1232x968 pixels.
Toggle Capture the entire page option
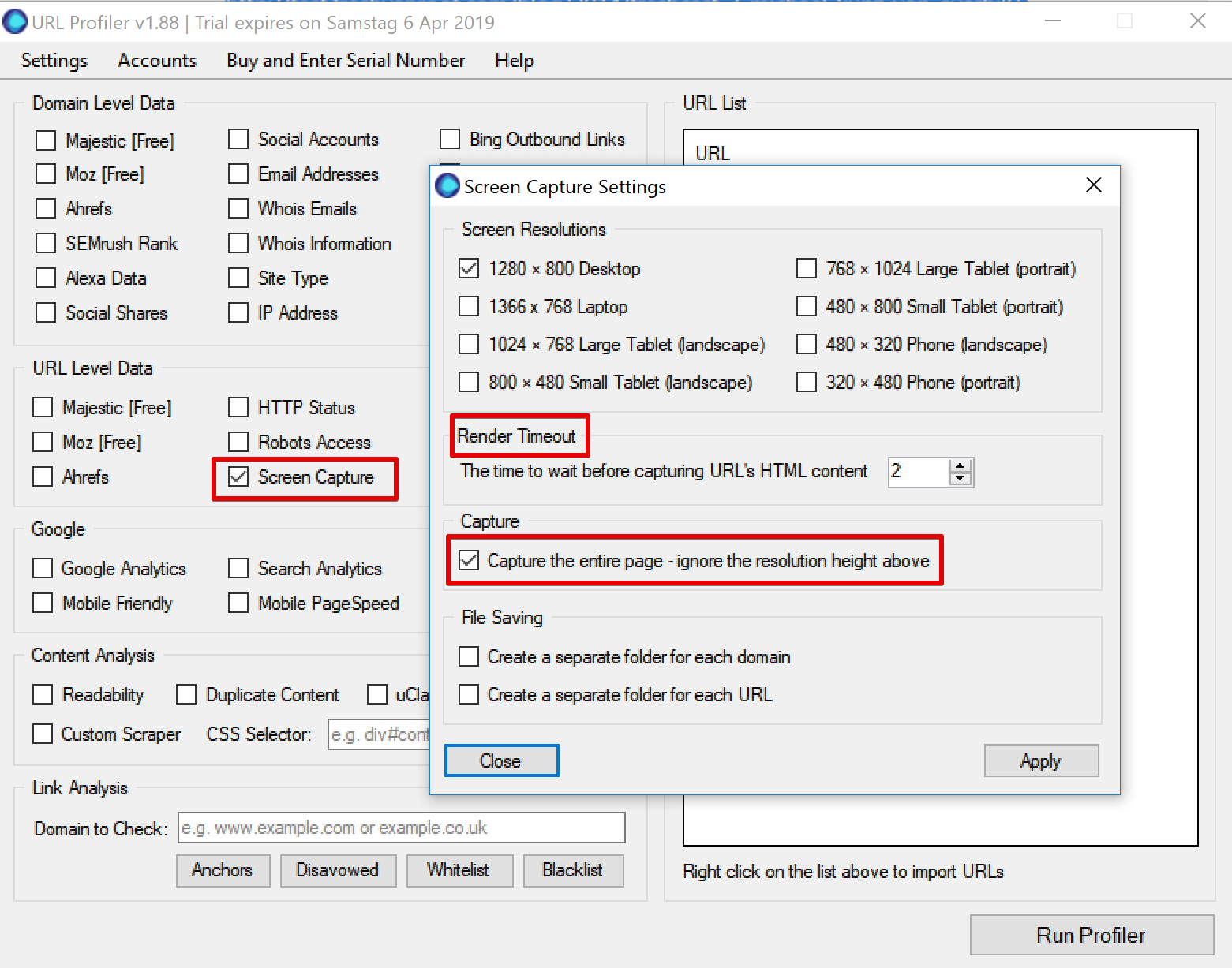pos(469,561)
